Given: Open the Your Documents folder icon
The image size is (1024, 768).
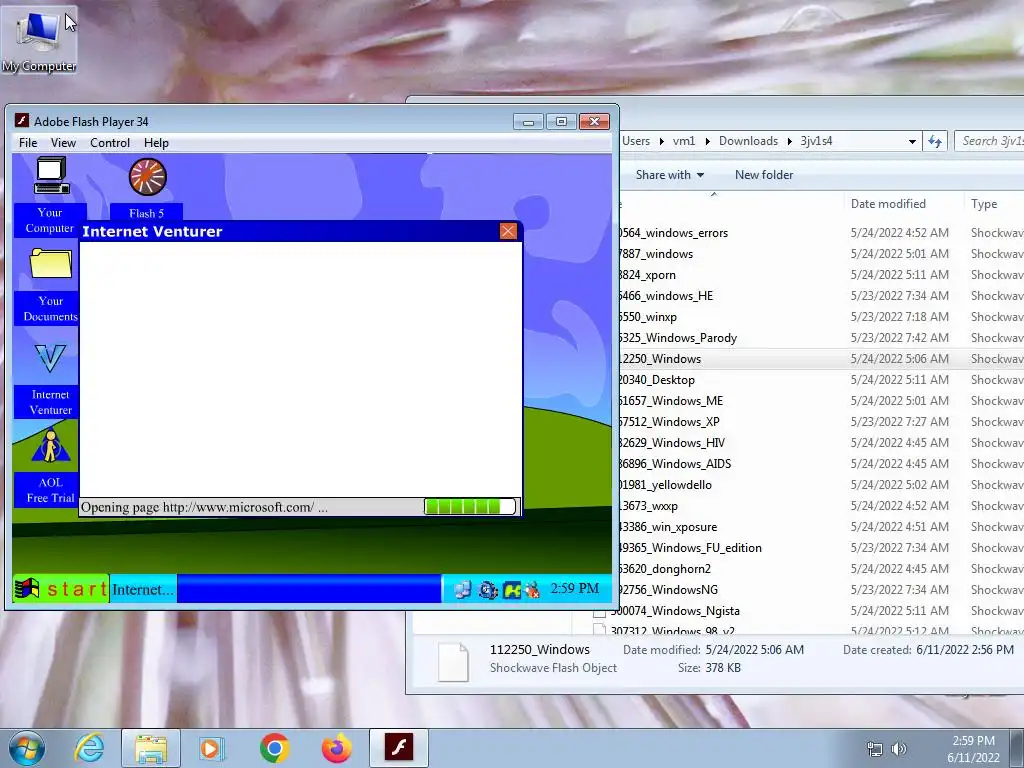Looking at the screenshot, I should pos(51,264).
